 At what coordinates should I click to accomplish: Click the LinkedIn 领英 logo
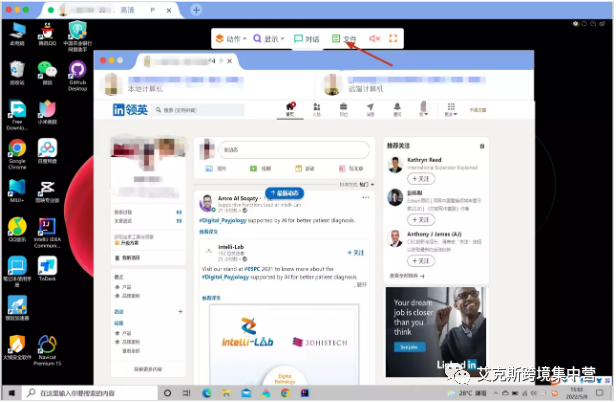(x=130, y=110)
